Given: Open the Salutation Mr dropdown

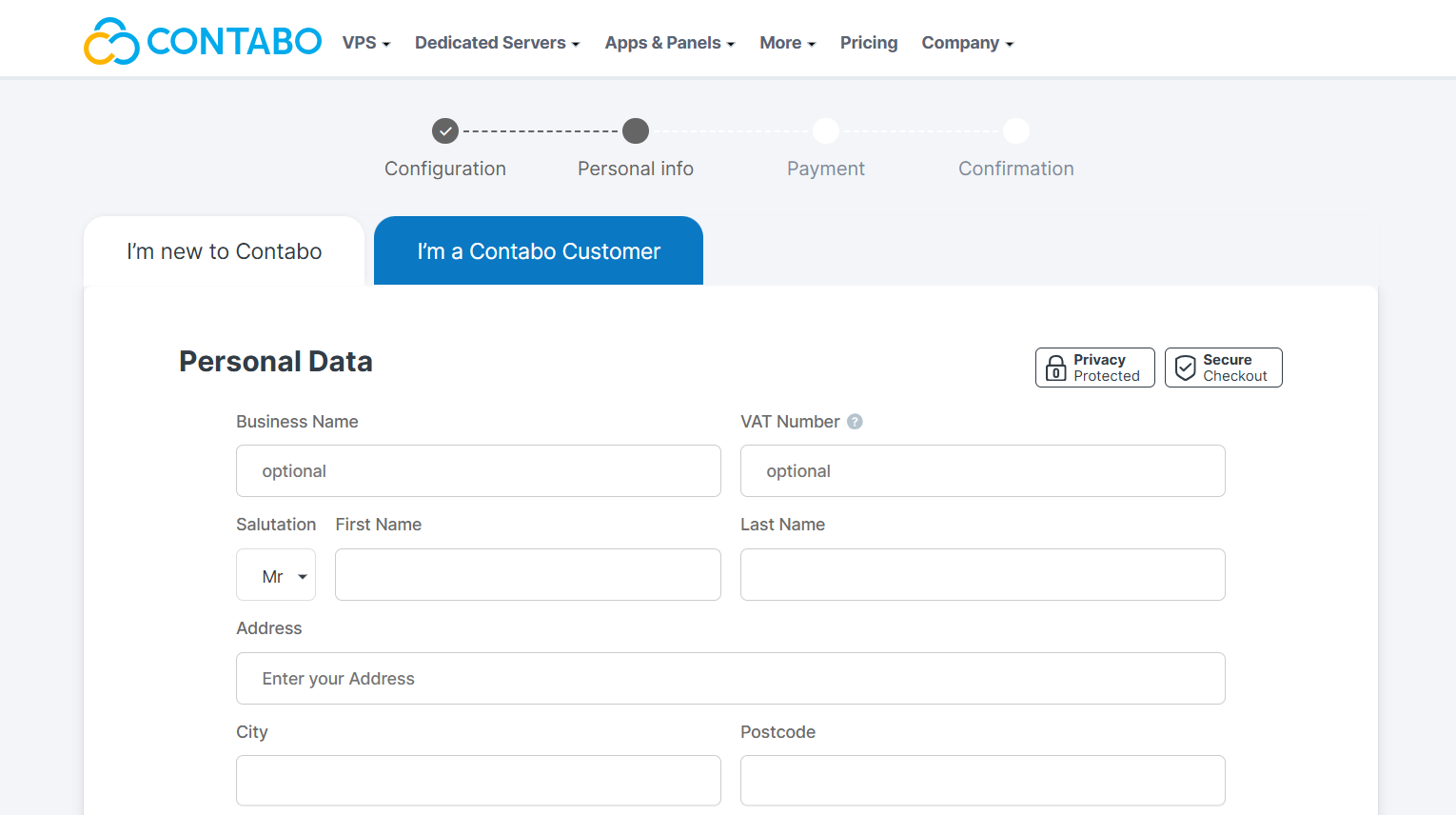Looking at the screenshot, I should pos(276,575).
